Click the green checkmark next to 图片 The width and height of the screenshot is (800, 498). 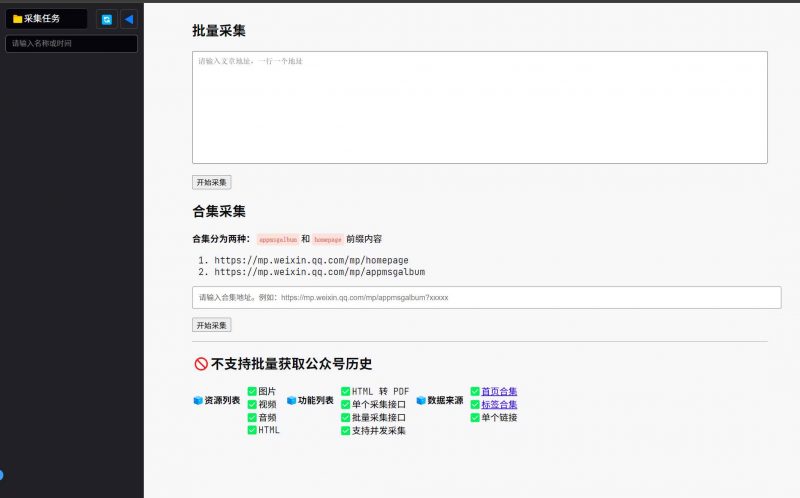(252, 391)
